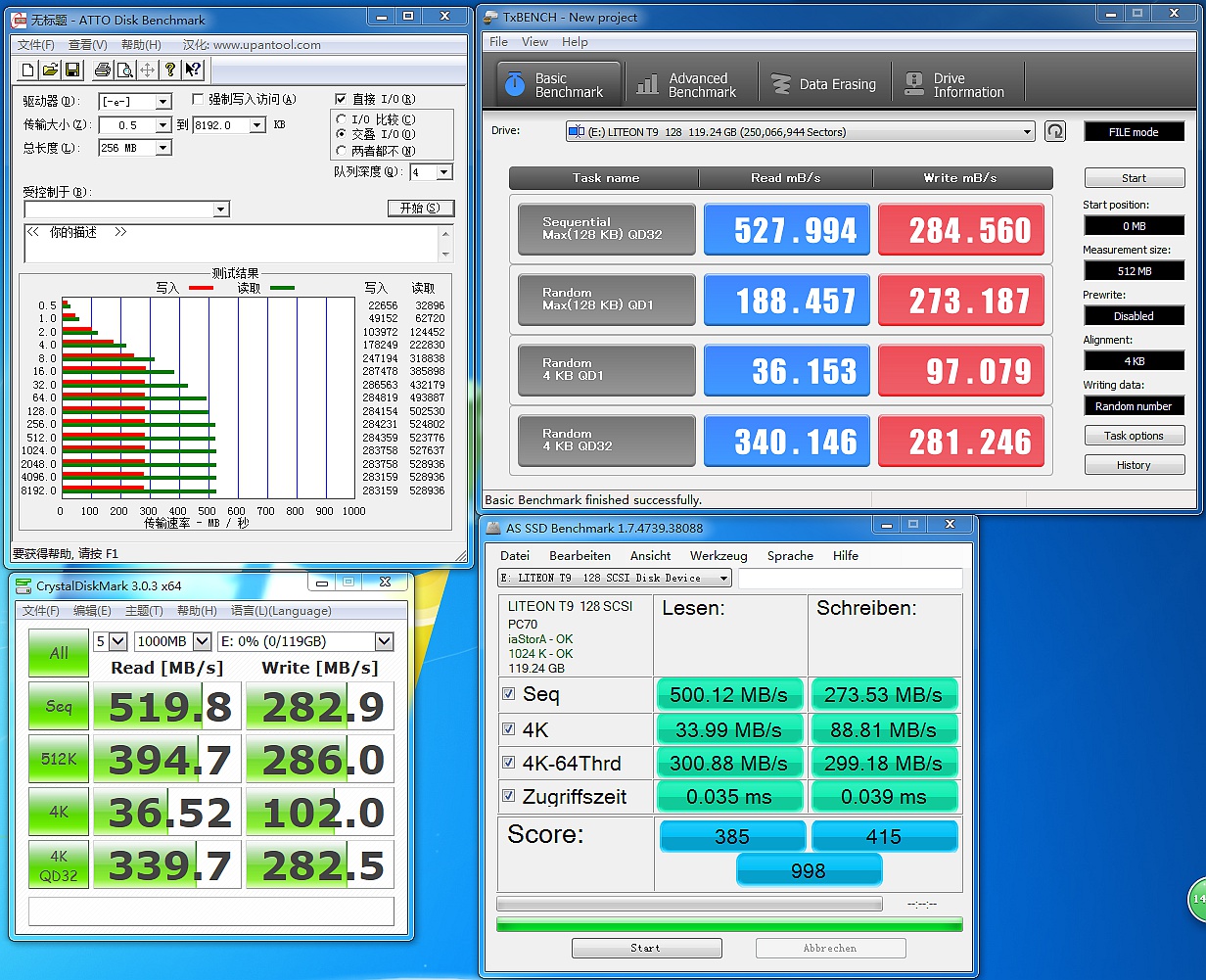
Task: Click the 开始 start button in ATTO
Action: (421, 209)
